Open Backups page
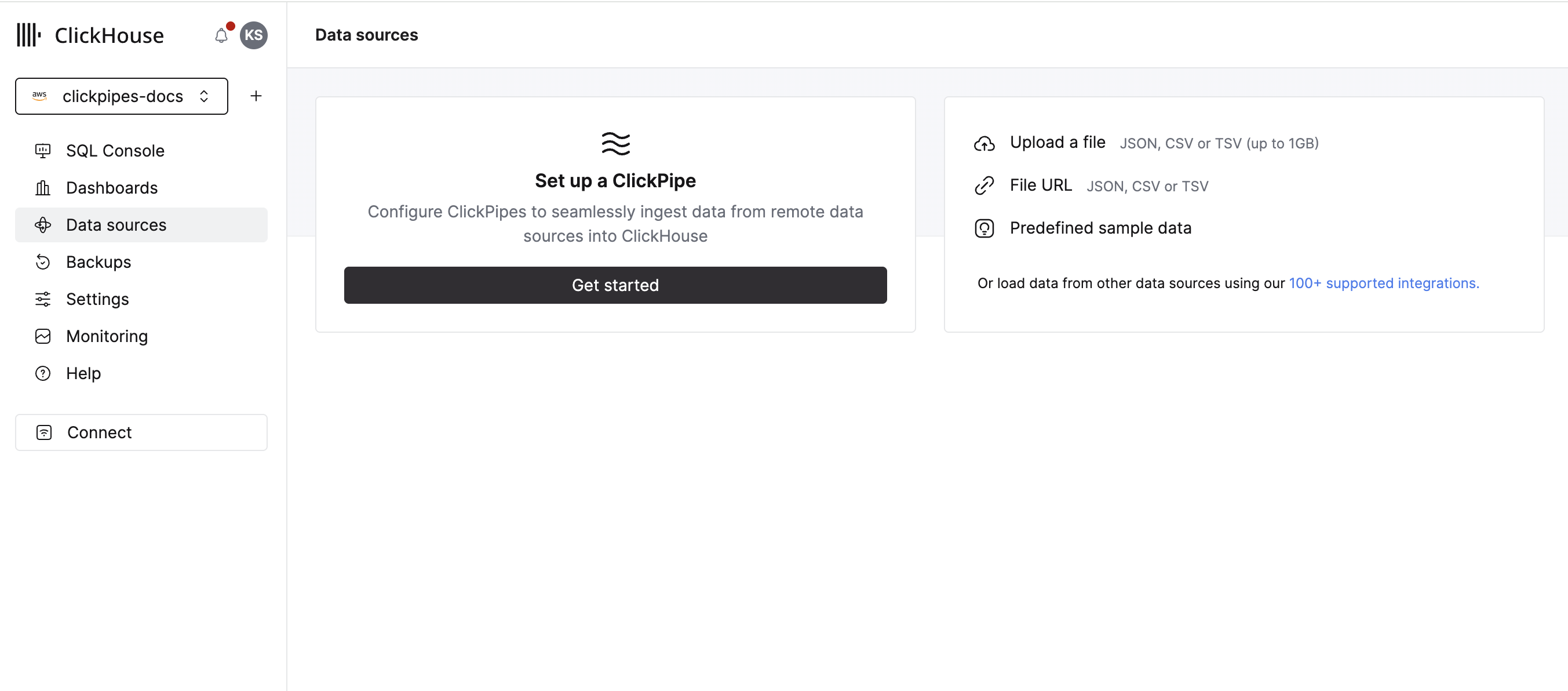Viewport: 1568px width, 691px height. (x=99, y=263)
